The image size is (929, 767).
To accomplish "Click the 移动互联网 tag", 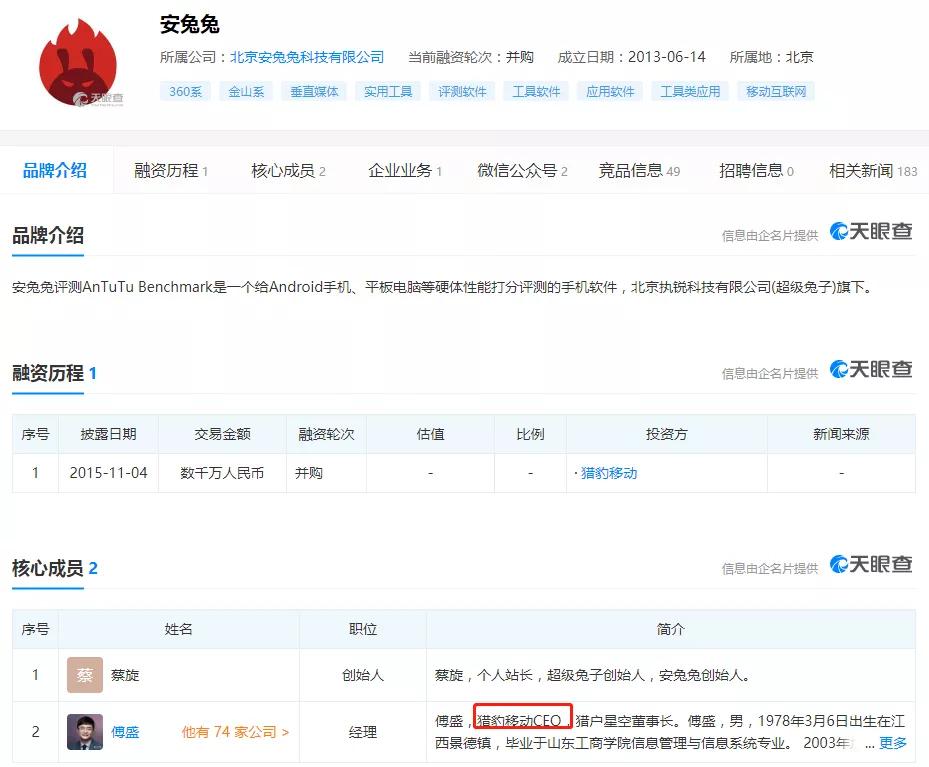I will [776, 91].
